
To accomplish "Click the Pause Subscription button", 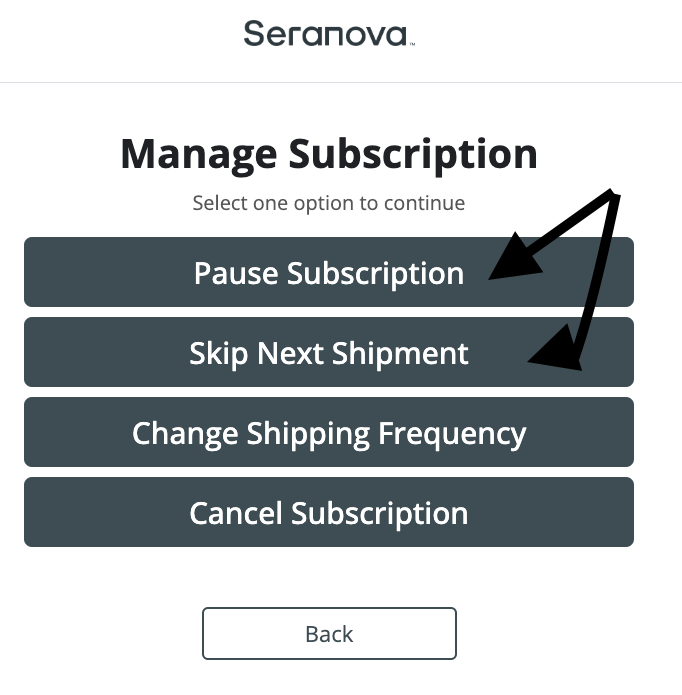I will click(328, 272).
